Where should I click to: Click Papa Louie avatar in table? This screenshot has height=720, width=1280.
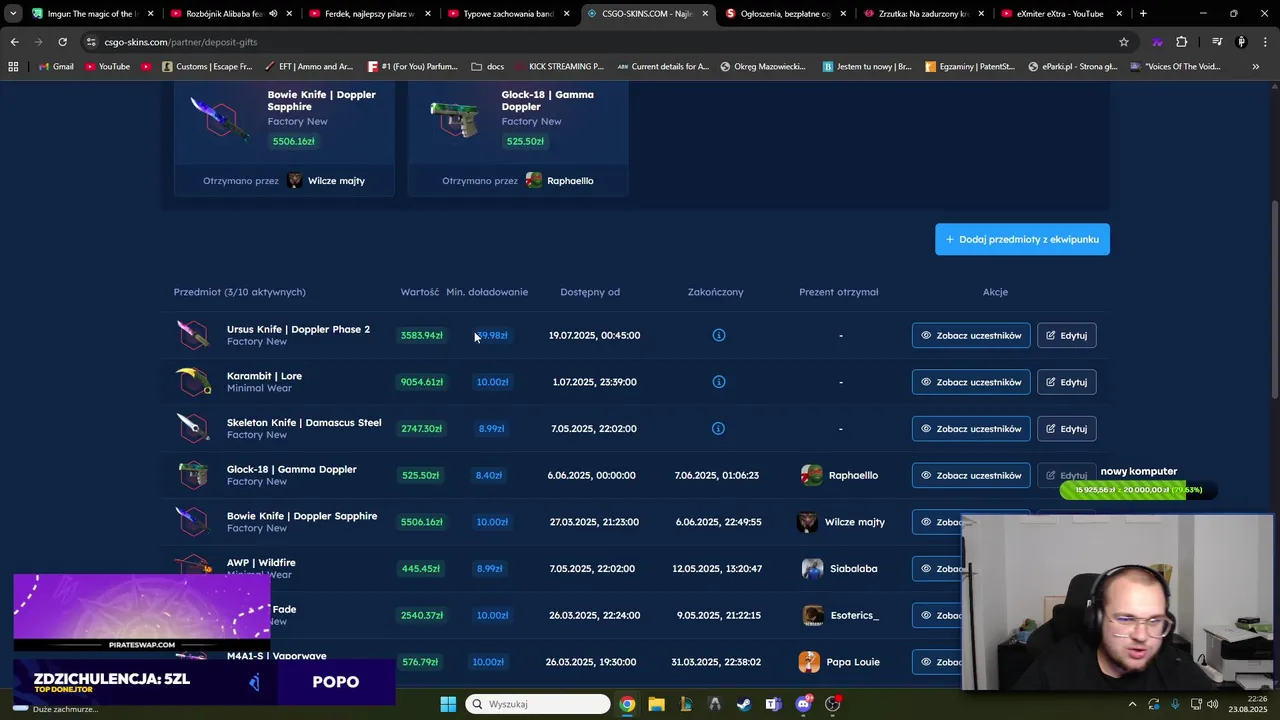click(x=809, y=662)
